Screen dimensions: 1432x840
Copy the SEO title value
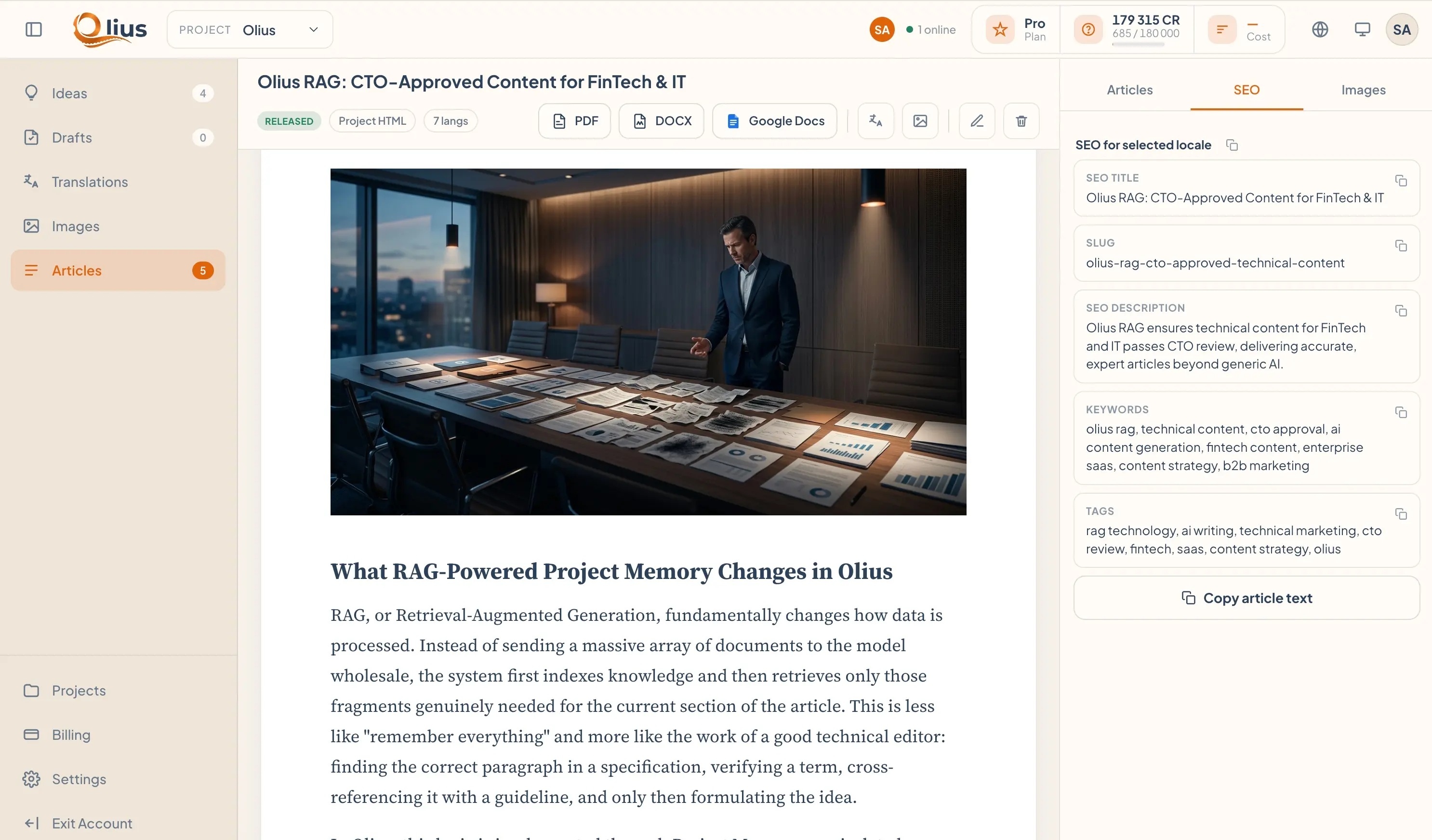[1401, 181]
